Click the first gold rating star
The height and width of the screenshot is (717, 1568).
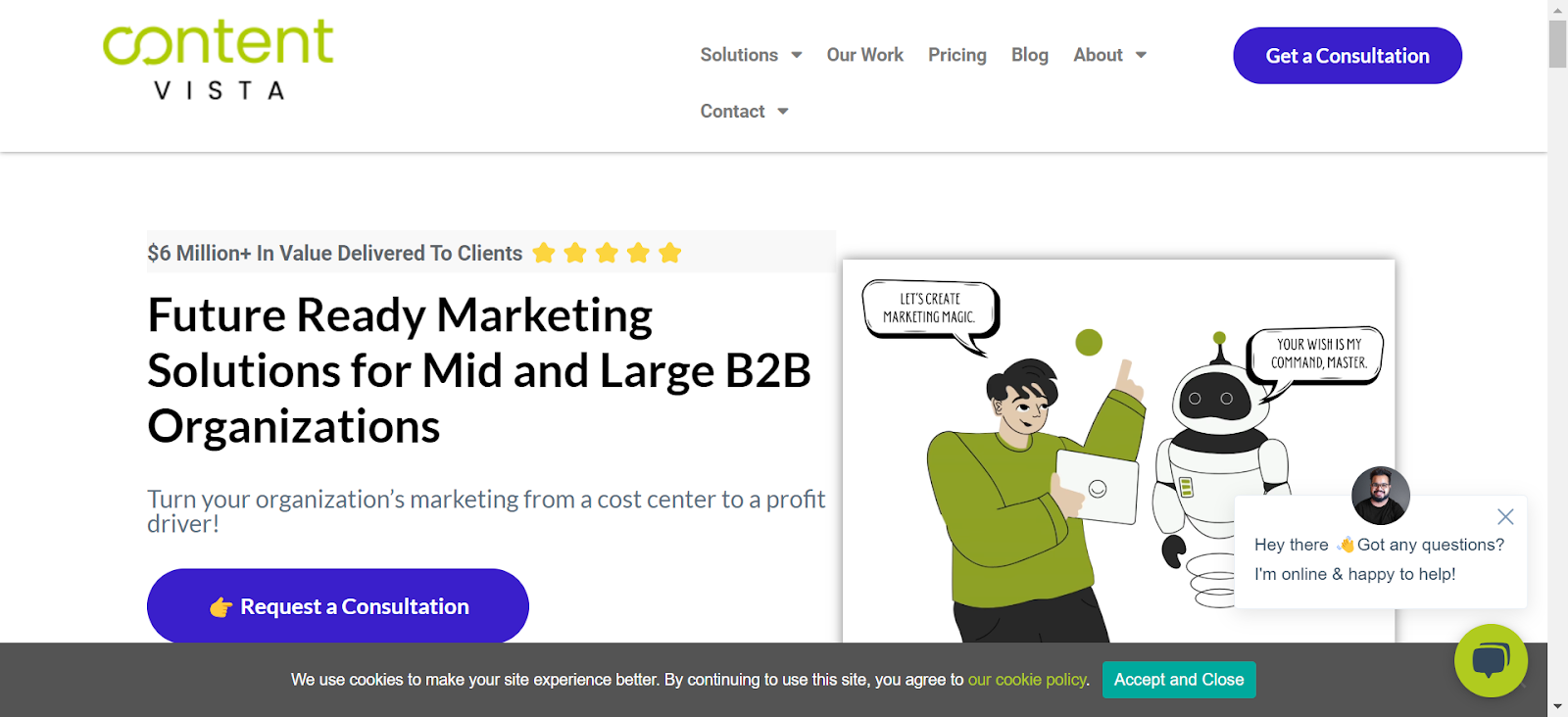(544, 254)
